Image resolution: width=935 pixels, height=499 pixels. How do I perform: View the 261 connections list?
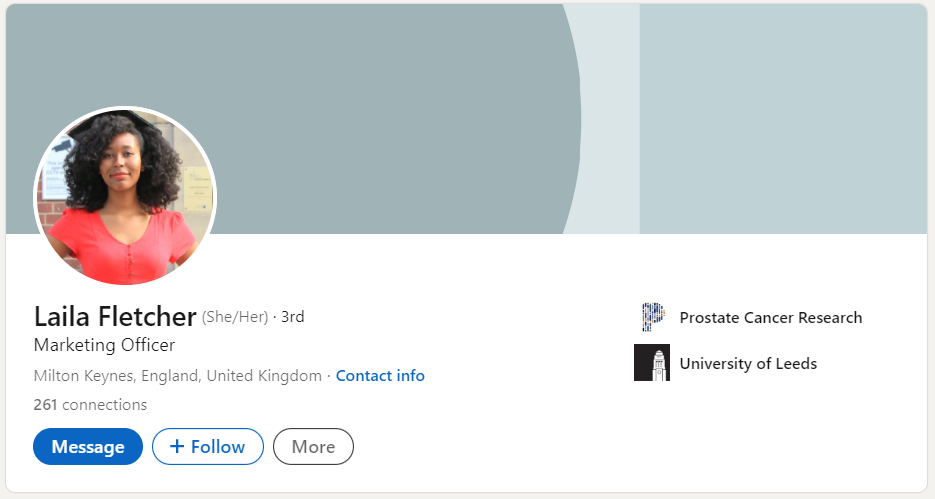(90, 405)
